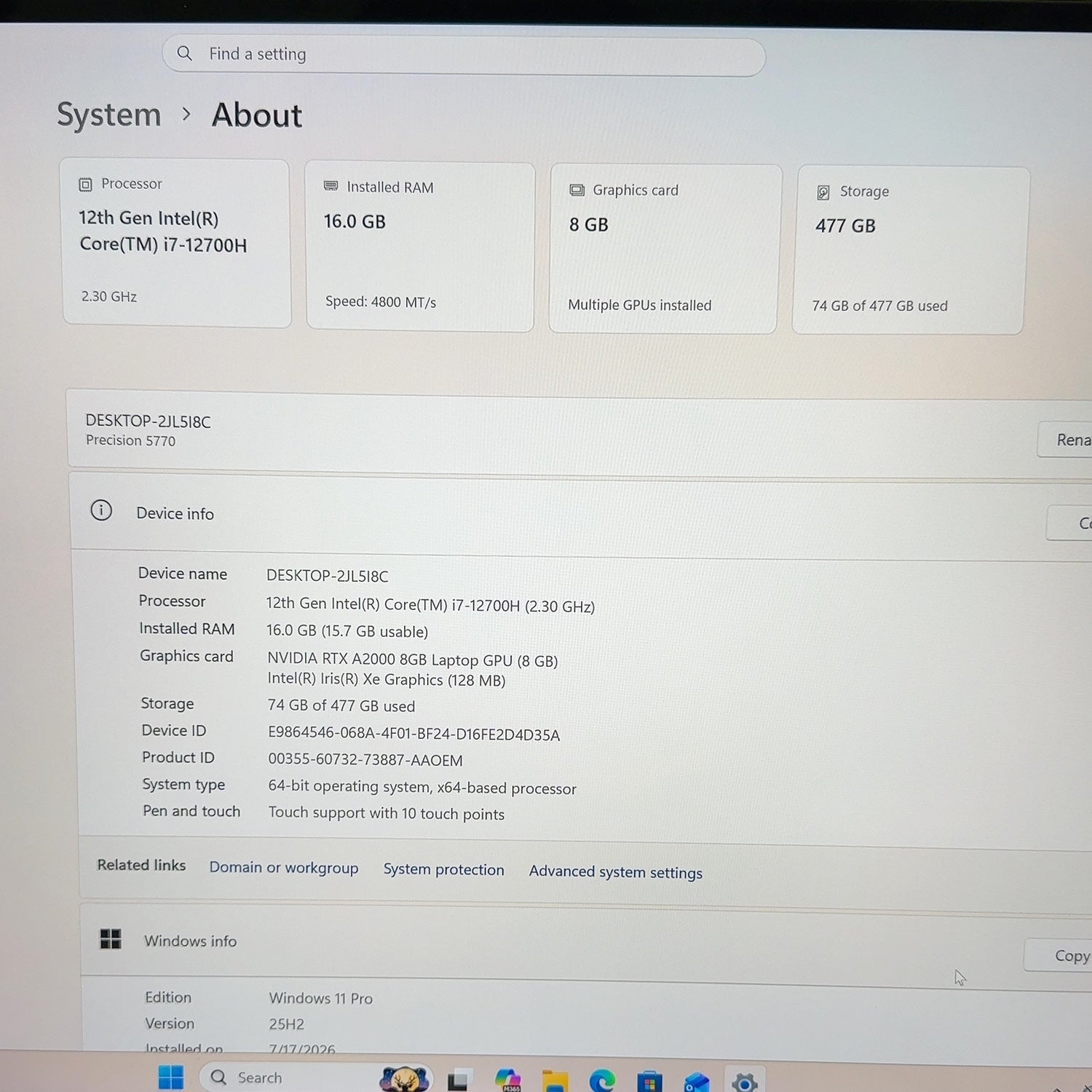Select the Processor value in Device info
The width and height of the screenshot is (1092, 1092).
tap(430, 605)
